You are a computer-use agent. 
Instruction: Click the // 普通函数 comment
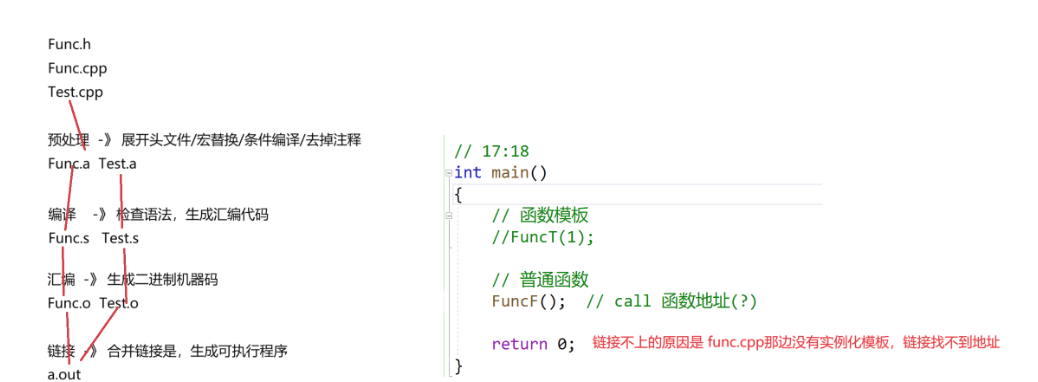click(540, 279)
